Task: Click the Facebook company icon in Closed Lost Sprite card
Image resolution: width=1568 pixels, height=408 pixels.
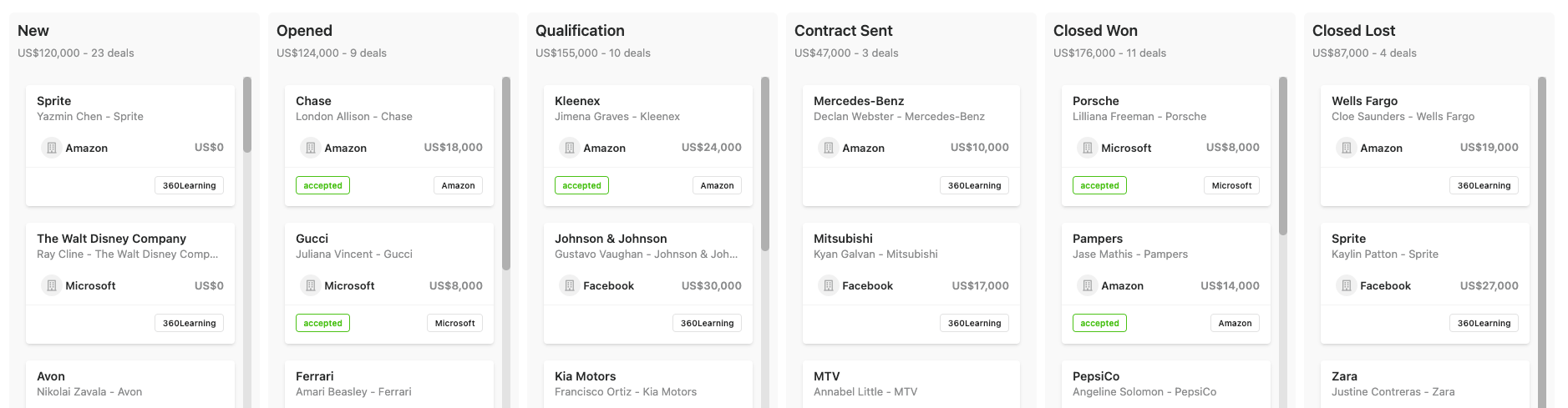Action: (x=1346, y=285)
